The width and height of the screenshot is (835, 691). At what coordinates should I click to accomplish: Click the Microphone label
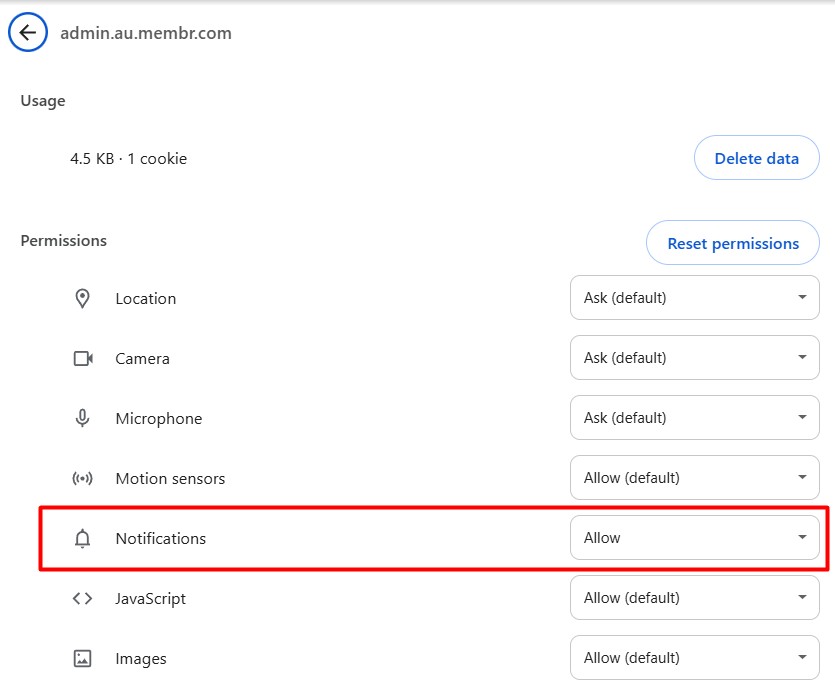coord(159,418)
